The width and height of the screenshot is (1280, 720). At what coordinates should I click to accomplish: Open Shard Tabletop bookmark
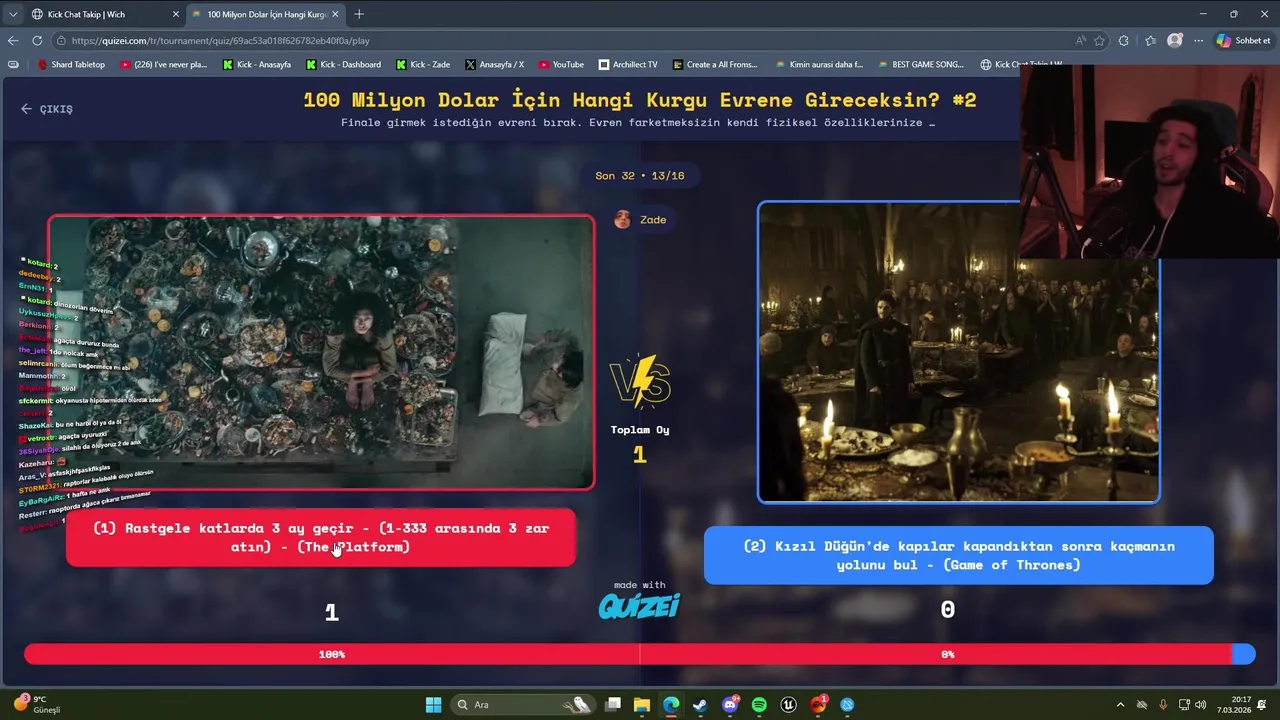[71, 64]
